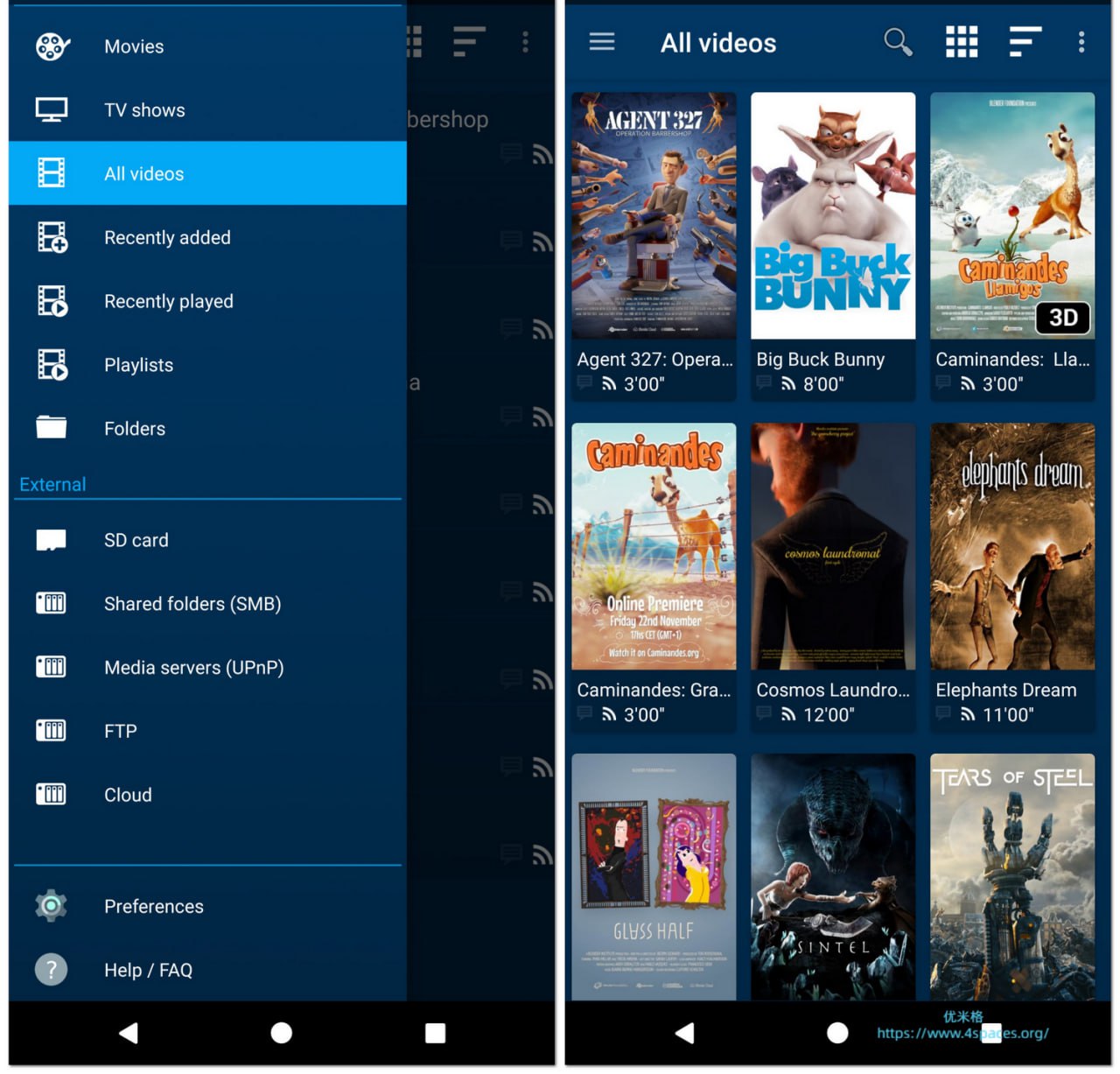The height and width of the screenshot is (1074, 1120).
Task: Open the SD card icon
Action: coord(51,539)
